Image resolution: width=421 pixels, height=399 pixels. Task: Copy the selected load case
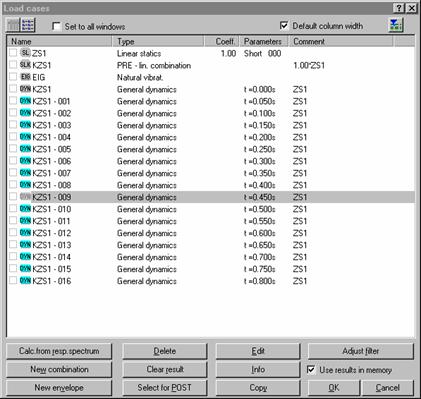point(258,388)
